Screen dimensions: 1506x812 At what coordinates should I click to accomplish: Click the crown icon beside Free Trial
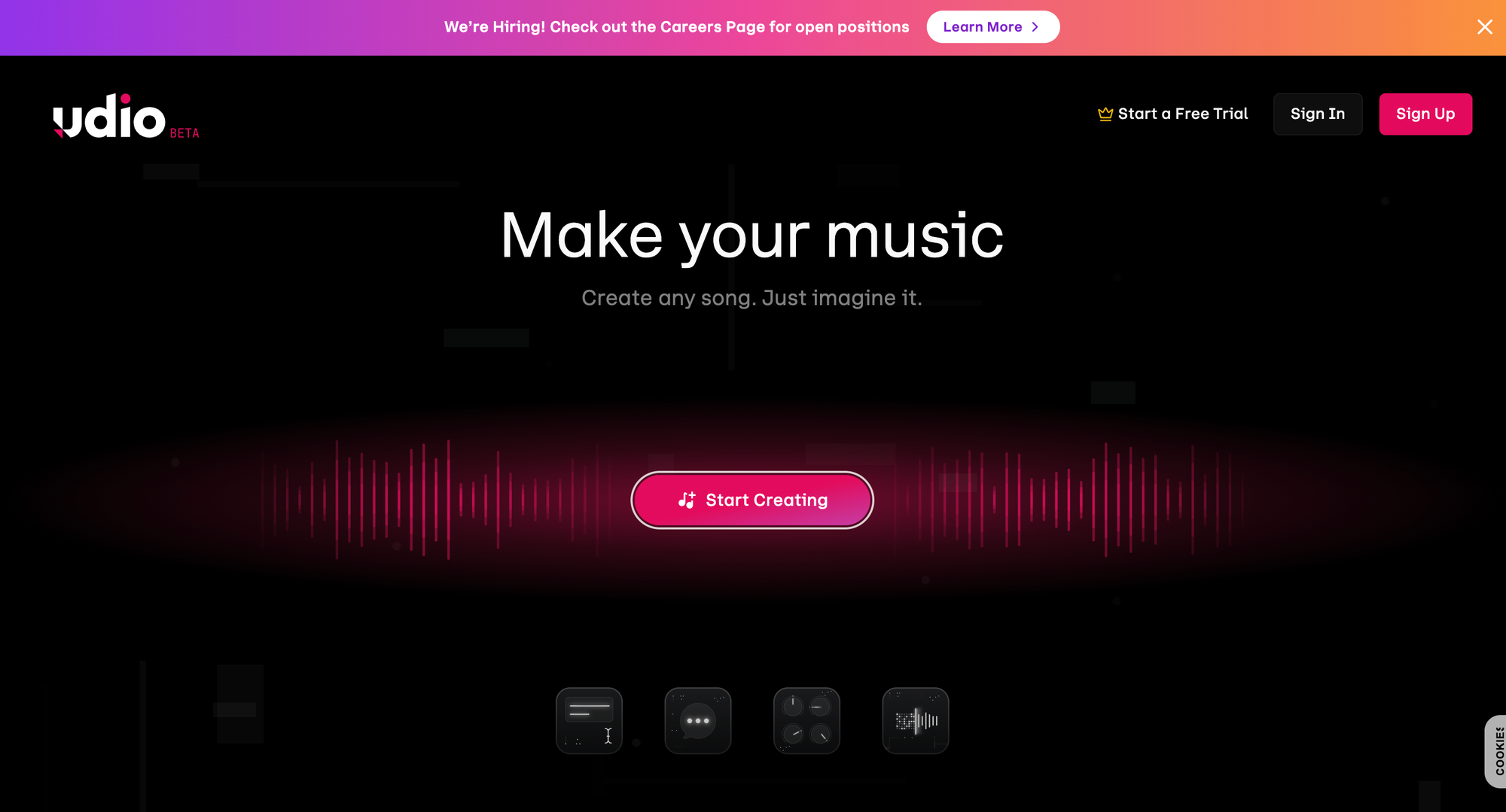click(1105, 114)
